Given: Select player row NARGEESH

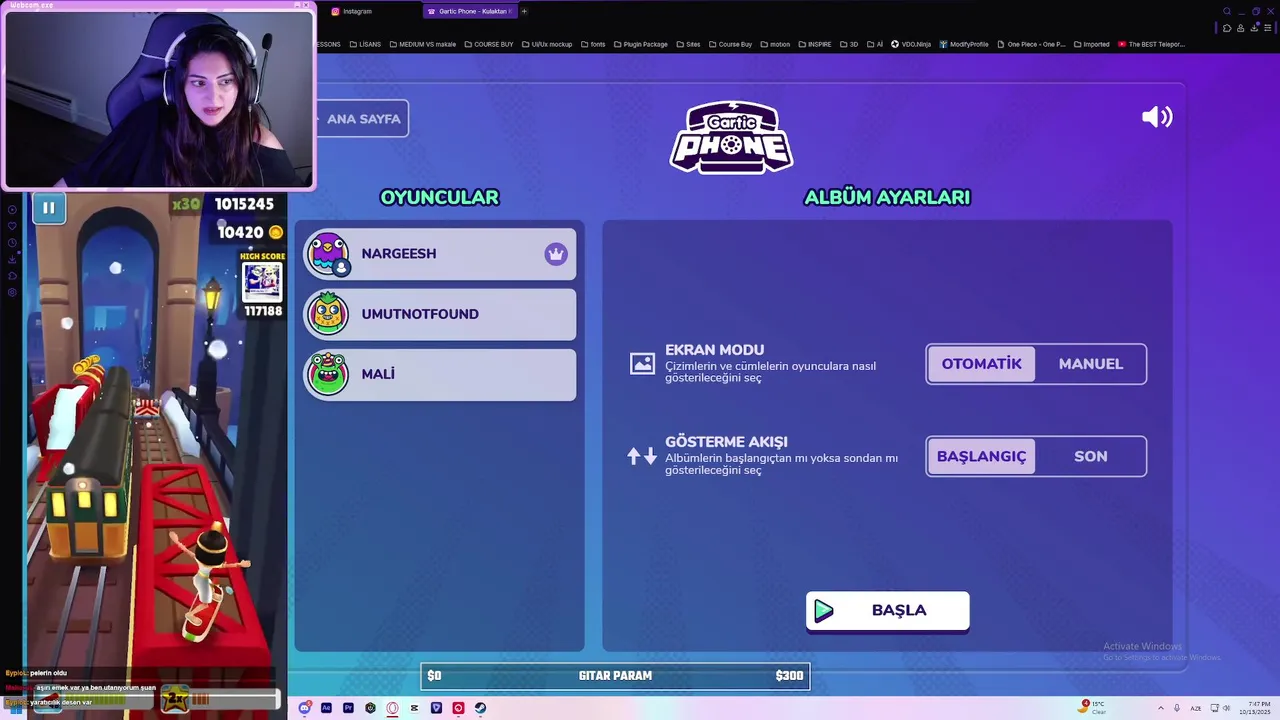Looking at the screenshot, I should 440,254.
